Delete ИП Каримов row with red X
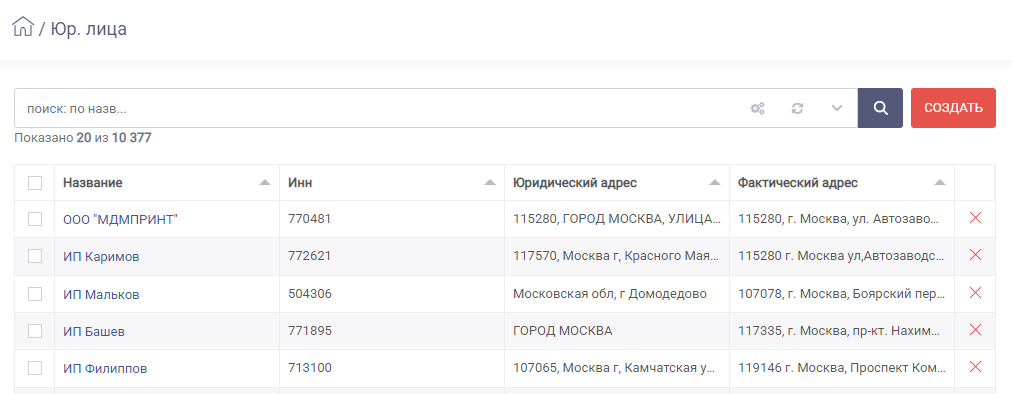1012x394 pixels. pyautogui.click(x=975, y=254)
